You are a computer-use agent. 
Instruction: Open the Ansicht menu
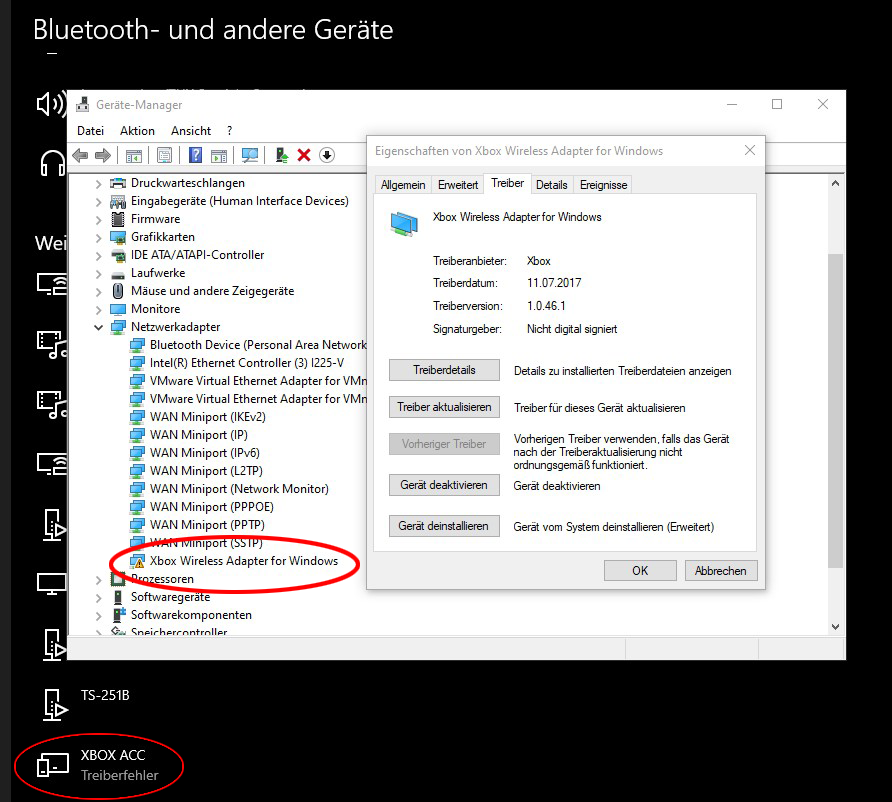(x=191, y=131)
